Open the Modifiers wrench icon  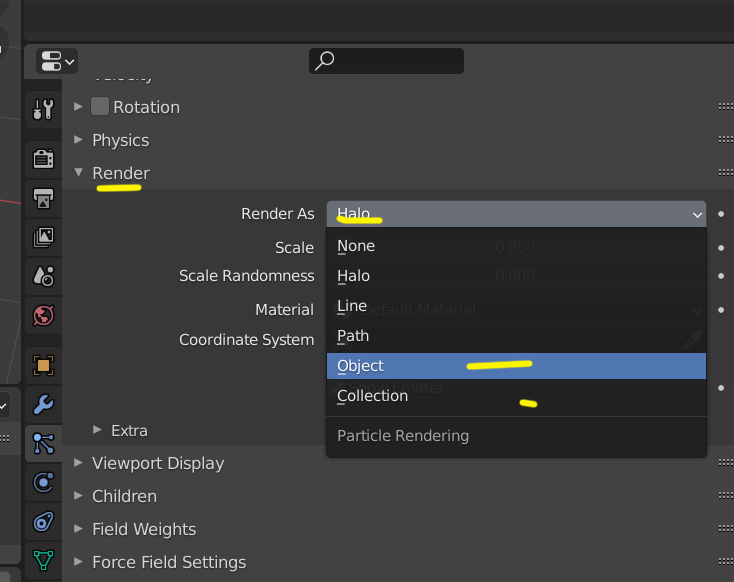[x=43, y=405]
